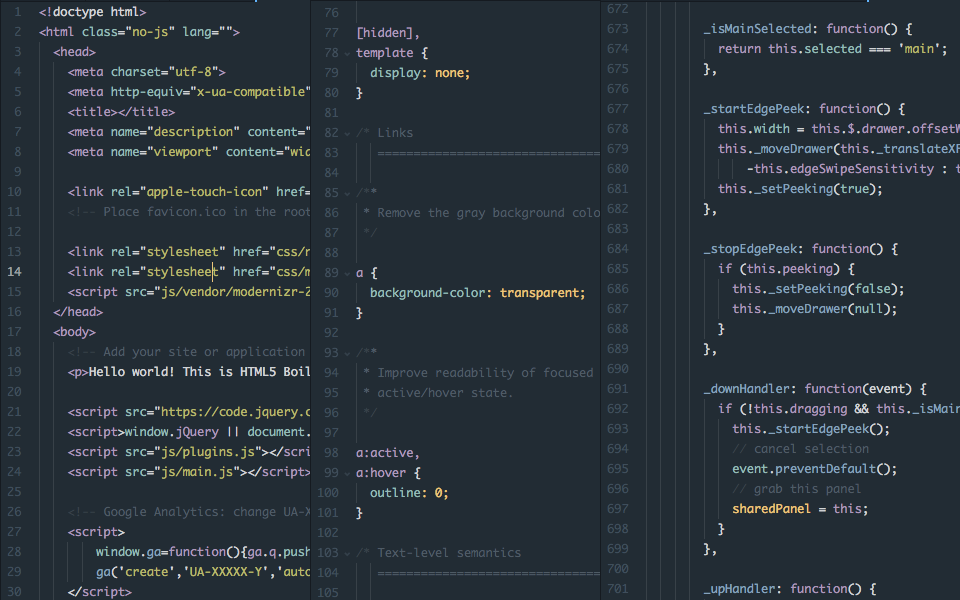Fold the Text-level semantics comment at line 103
Image resolution: width=960 pixels, height=600 pixels.
coord(347,553)
